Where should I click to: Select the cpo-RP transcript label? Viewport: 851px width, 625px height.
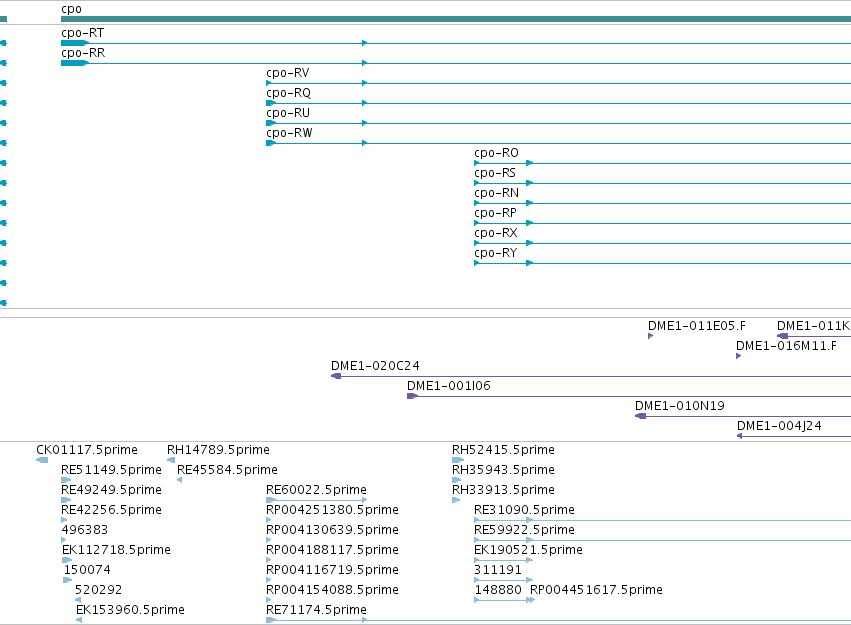click(495, 213)
